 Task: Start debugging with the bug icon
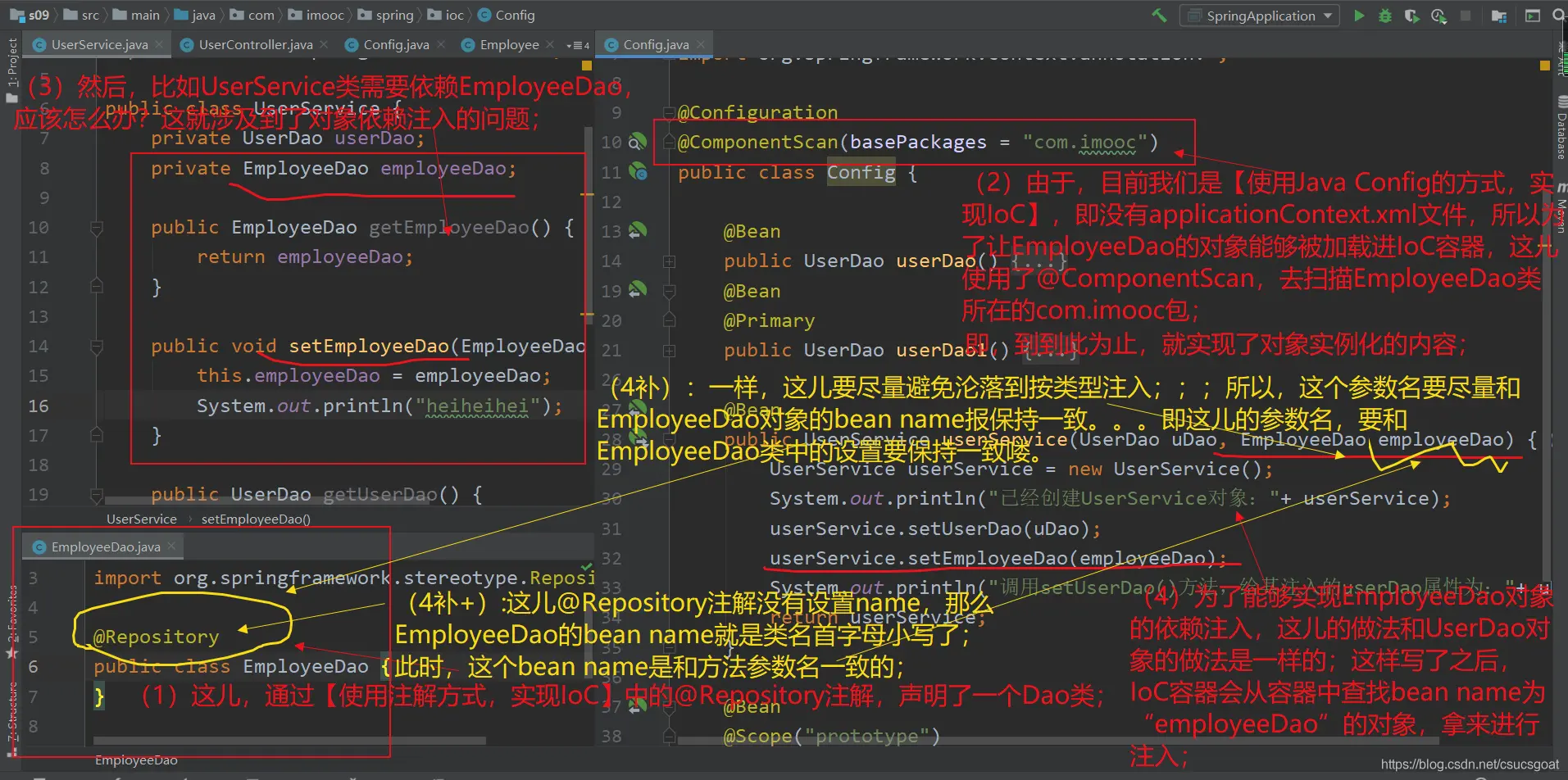[x=1385, y=16]
